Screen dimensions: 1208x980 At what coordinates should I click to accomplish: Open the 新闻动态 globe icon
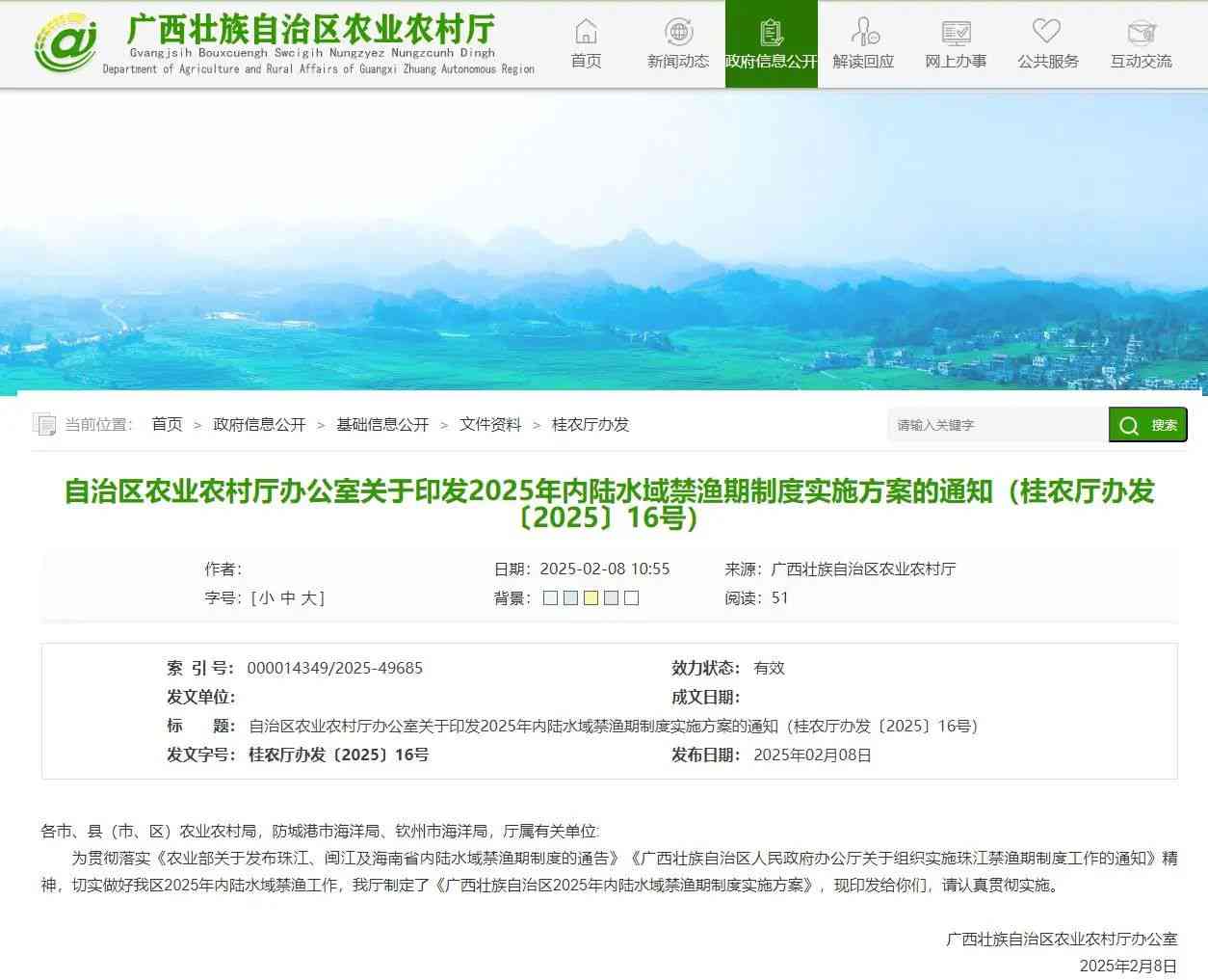pyautogui.click(x=678, y=33)
